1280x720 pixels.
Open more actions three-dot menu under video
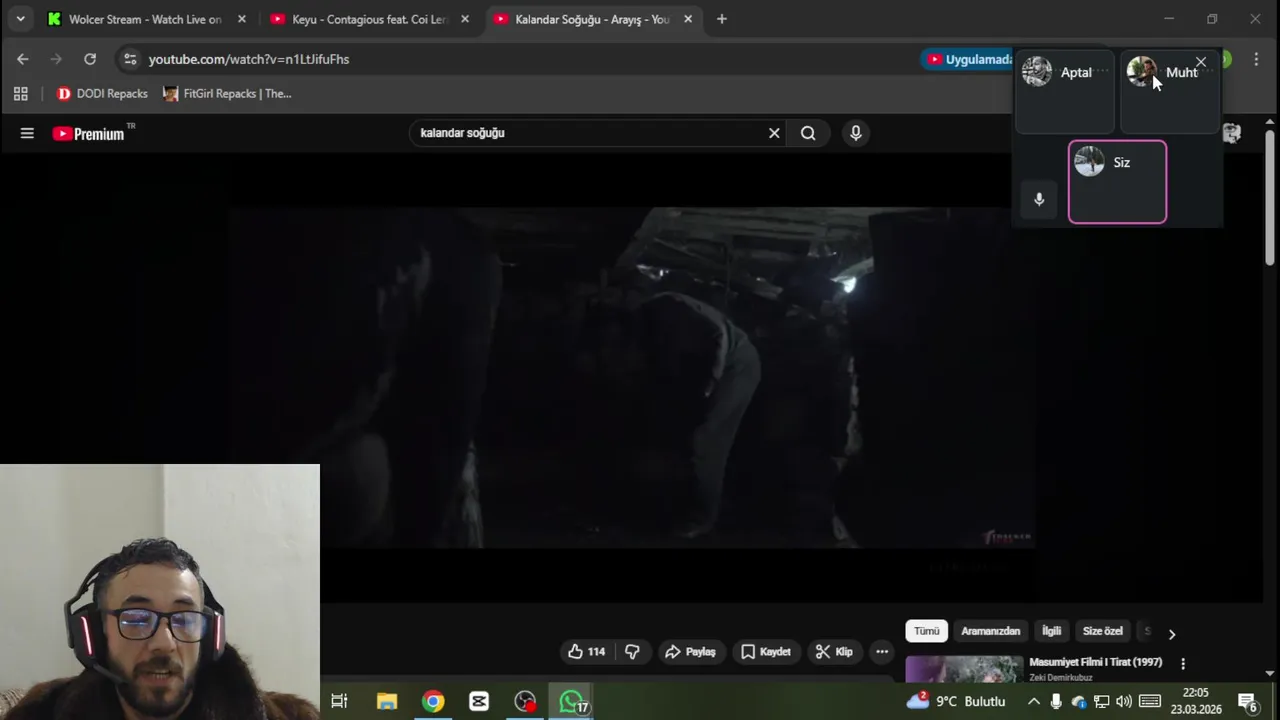[x=882, y=651]
